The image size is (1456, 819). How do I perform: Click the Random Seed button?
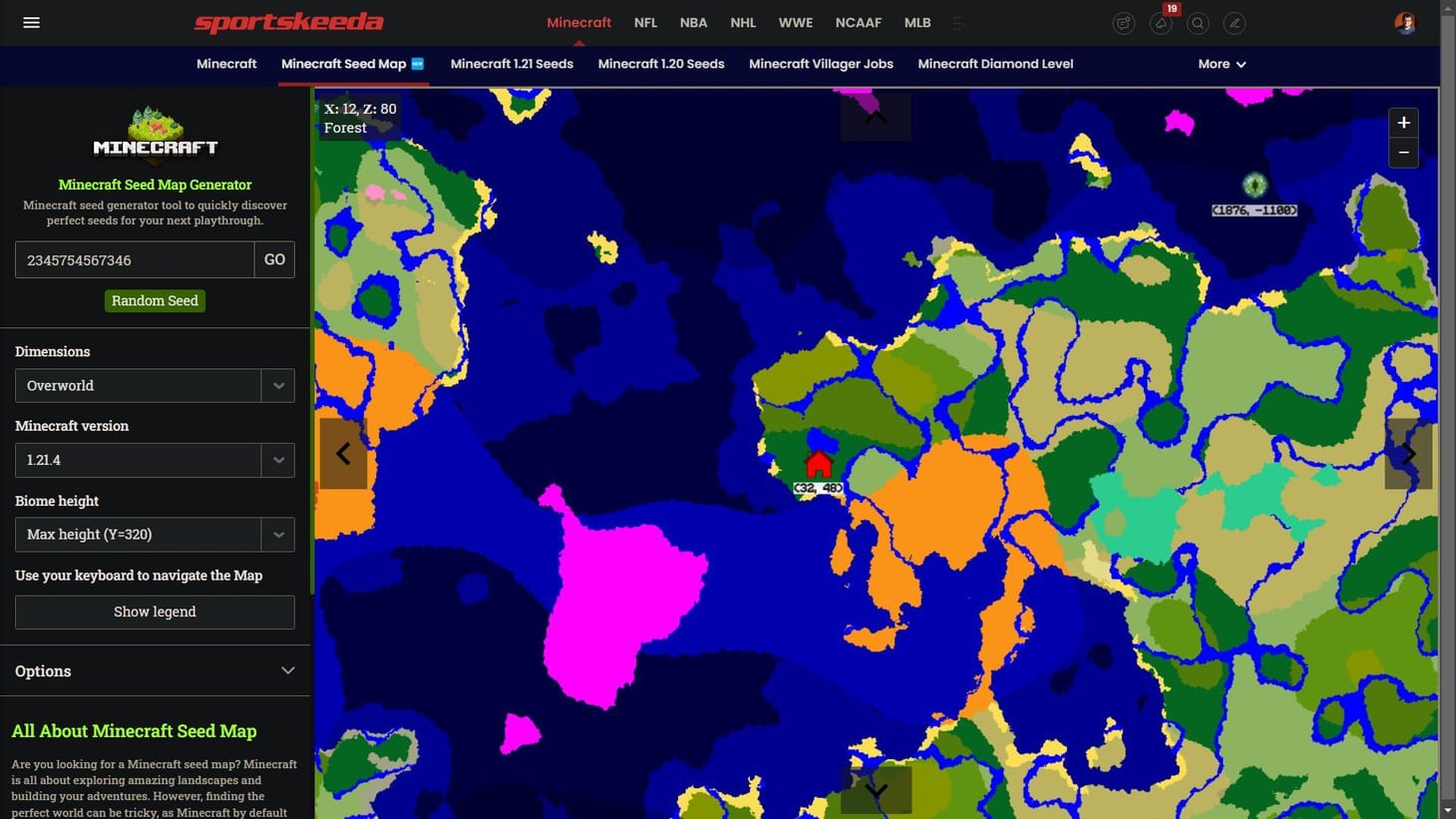coord(155,300)
